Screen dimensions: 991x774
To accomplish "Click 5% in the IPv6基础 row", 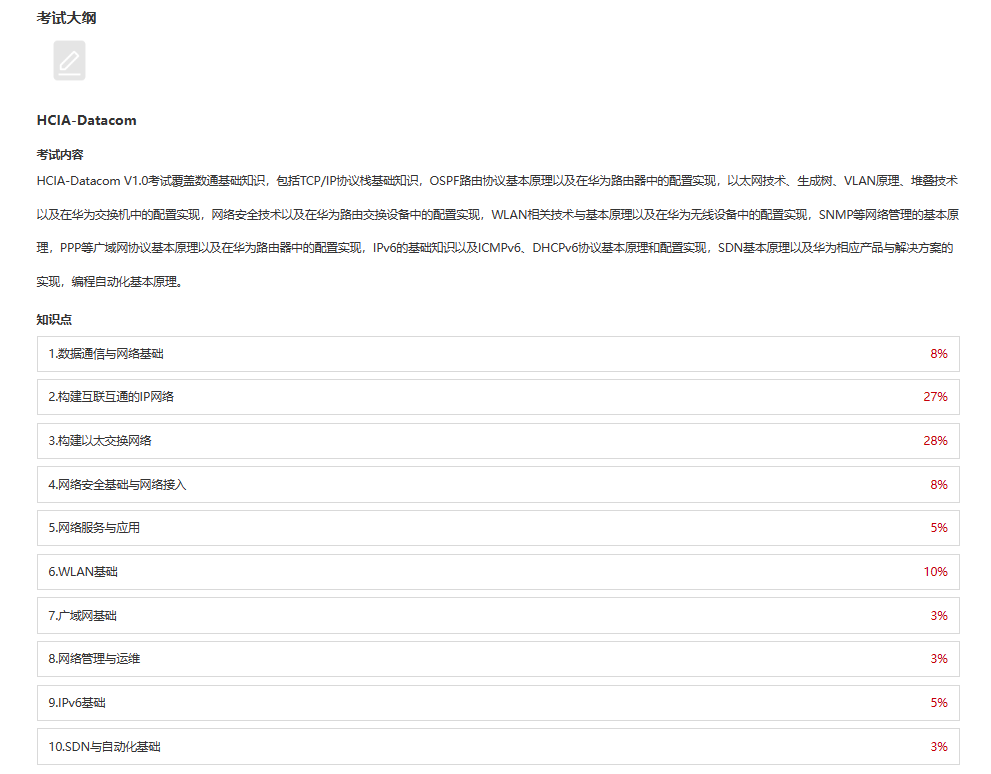I will click(939, 703).
